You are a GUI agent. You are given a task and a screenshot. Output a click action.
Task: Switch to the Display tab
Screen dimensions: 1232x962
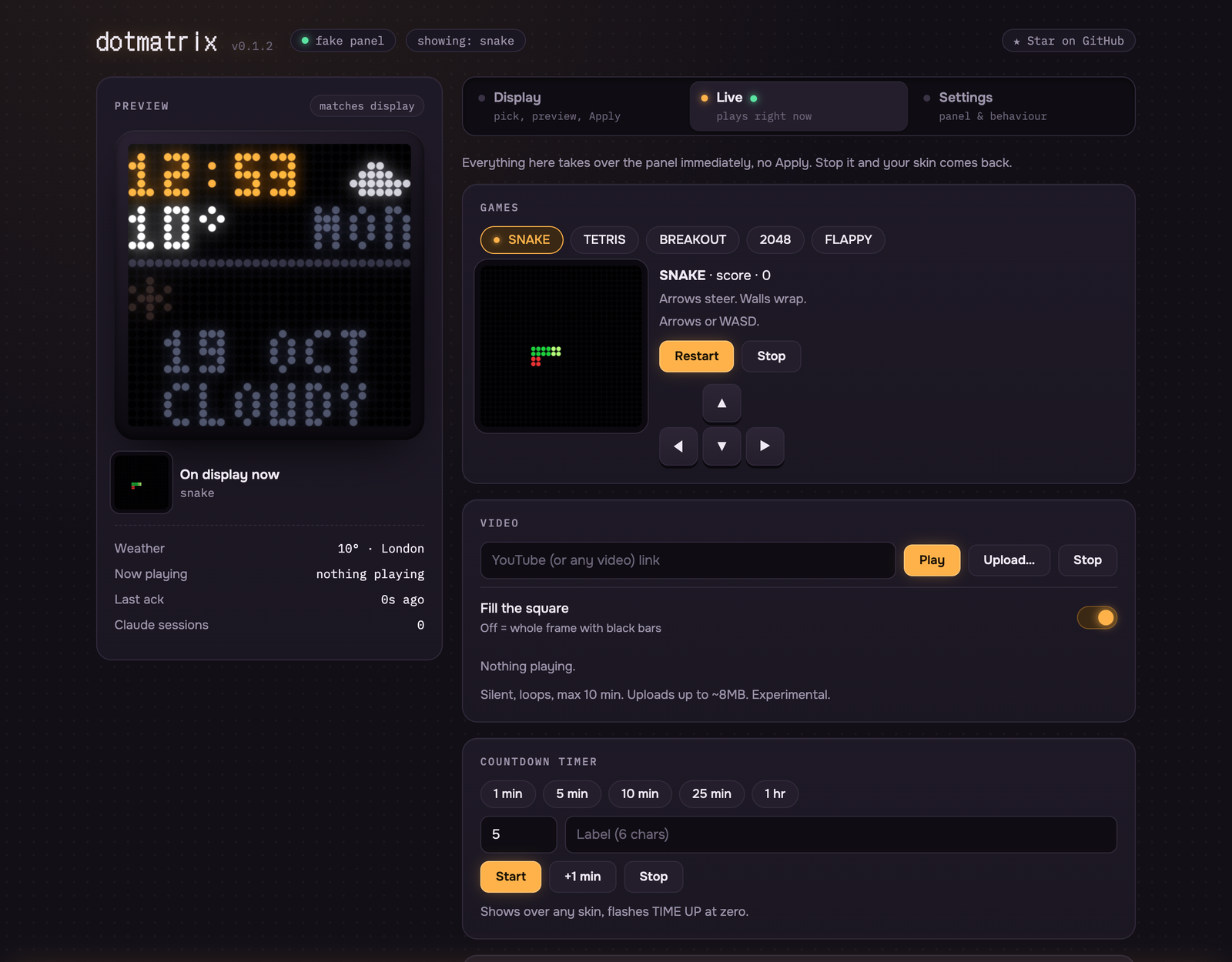point(576,106)
